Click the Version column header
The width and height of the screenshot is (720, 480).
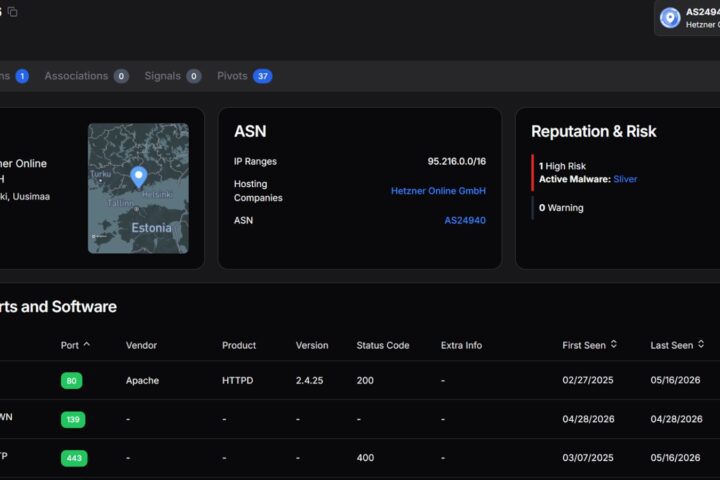pyautogui.click(x=312, y=345)
